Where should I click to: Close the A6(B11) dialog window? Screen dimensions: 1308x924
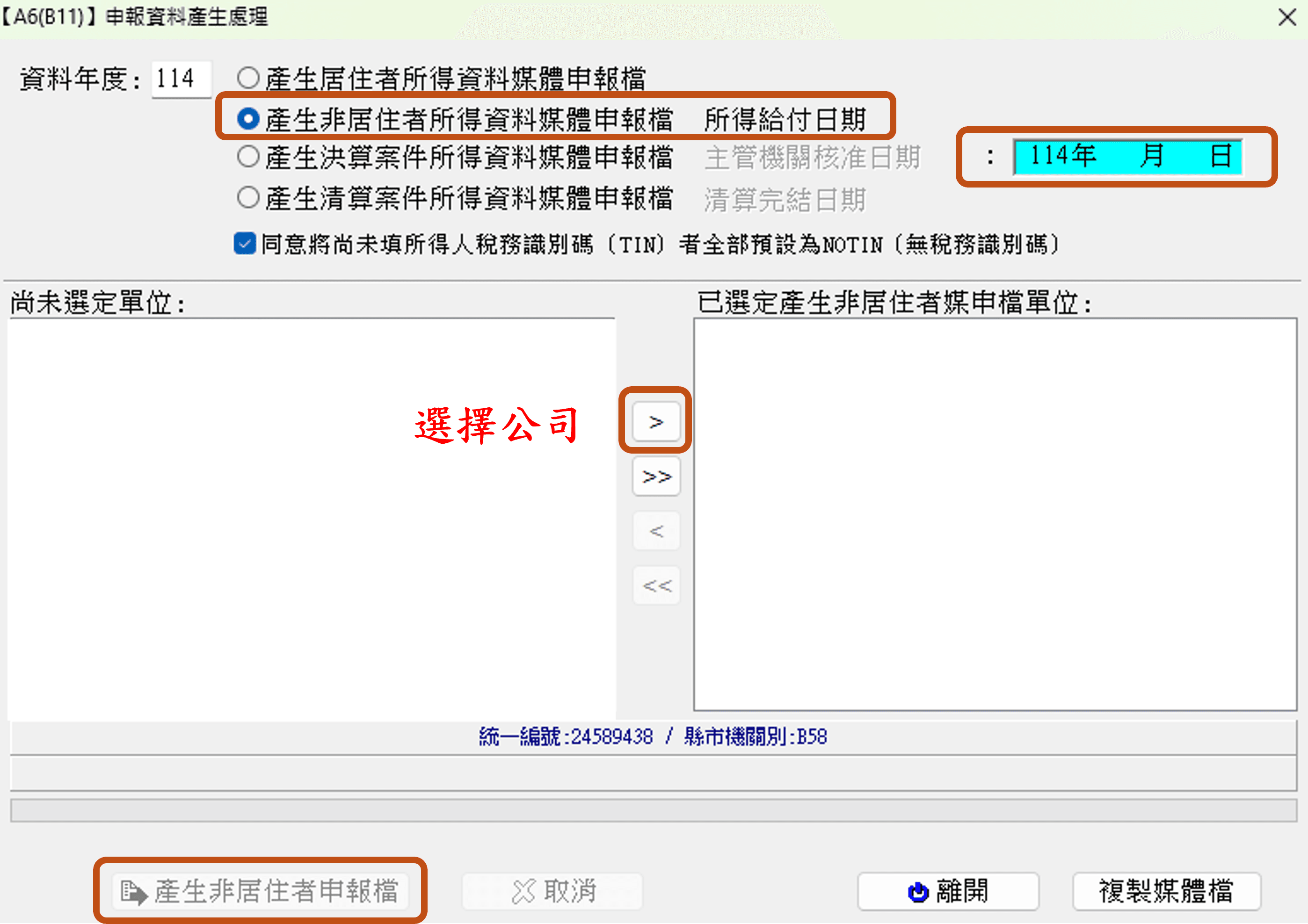click(1287, 17)
